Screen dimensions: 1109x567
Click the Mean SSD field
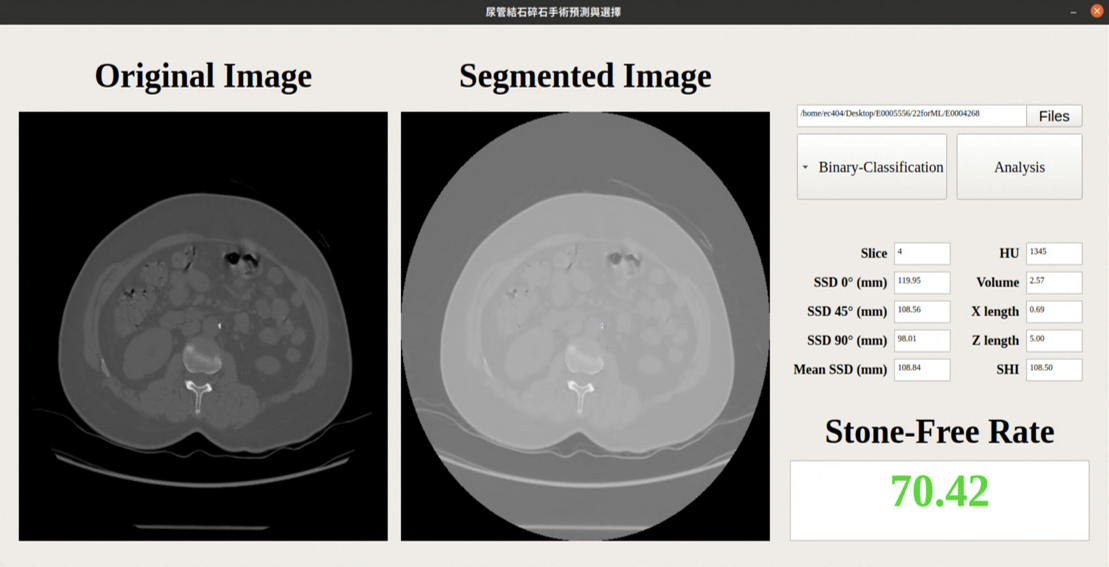coord(921,369)
